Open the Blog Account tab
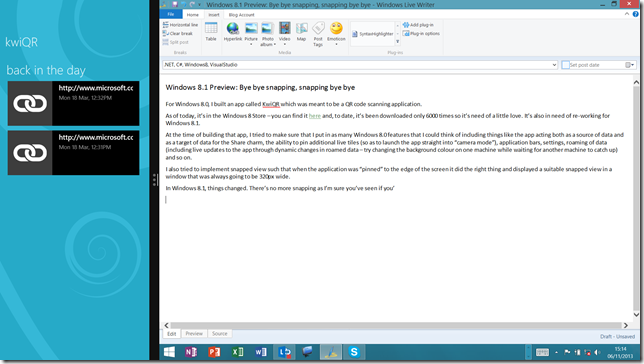The height and width of the screenshot is (364, 644). [x=242, y=15]
